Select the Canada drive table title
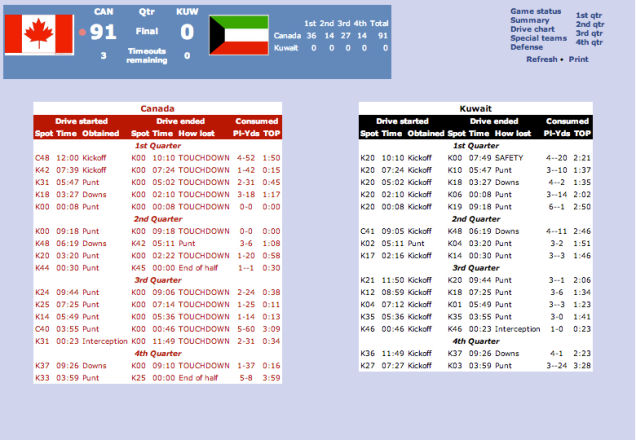This screenshot has height=440, width=636. click(157, 109)
